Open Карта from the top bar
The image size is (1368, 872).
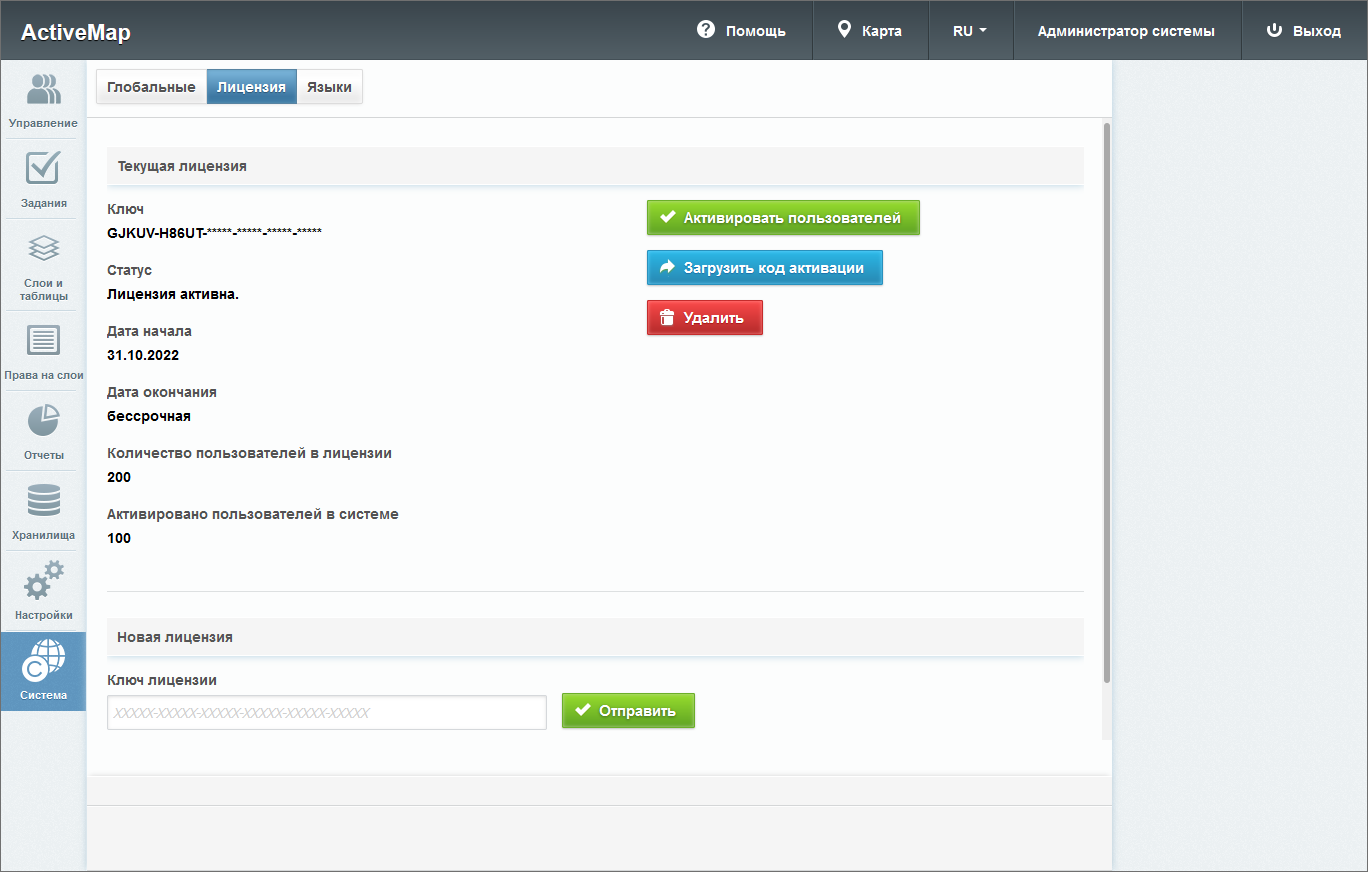pos(869,31)
